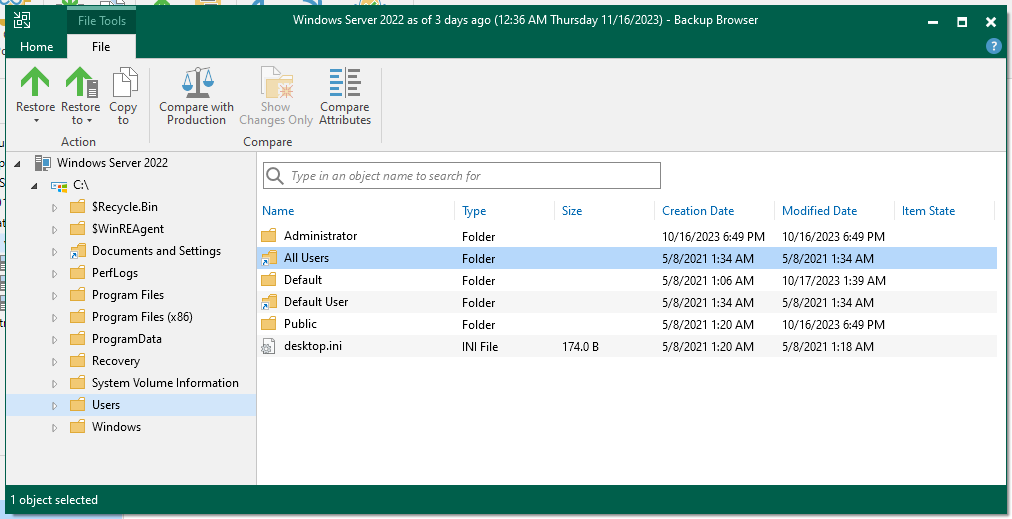Click the Veeam app icon in title bar
This screenshot has height=519, width=1012.
point(22,21)
